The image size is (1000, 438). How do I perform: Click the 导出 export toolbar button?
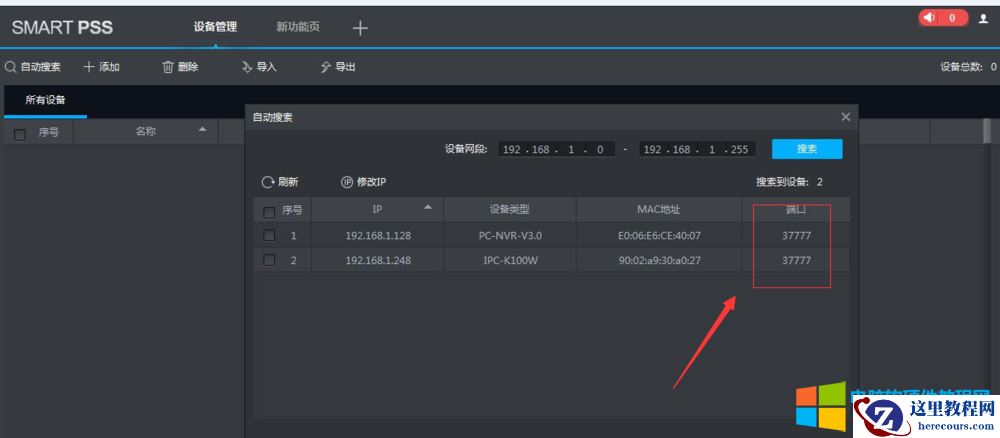338,67
